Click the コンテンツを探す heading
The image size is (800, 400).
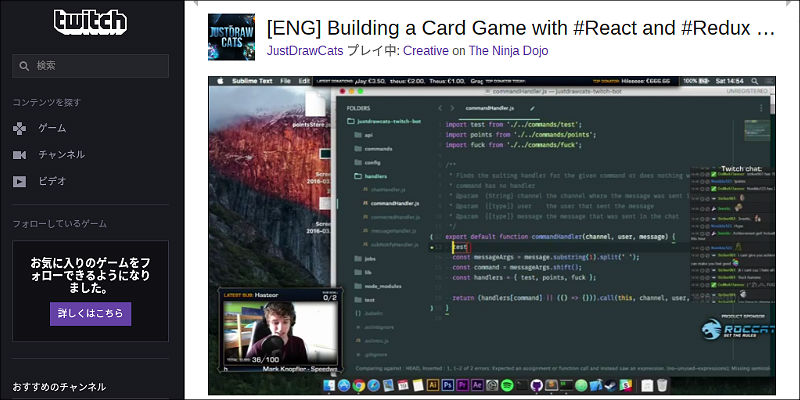click(46, 103)
